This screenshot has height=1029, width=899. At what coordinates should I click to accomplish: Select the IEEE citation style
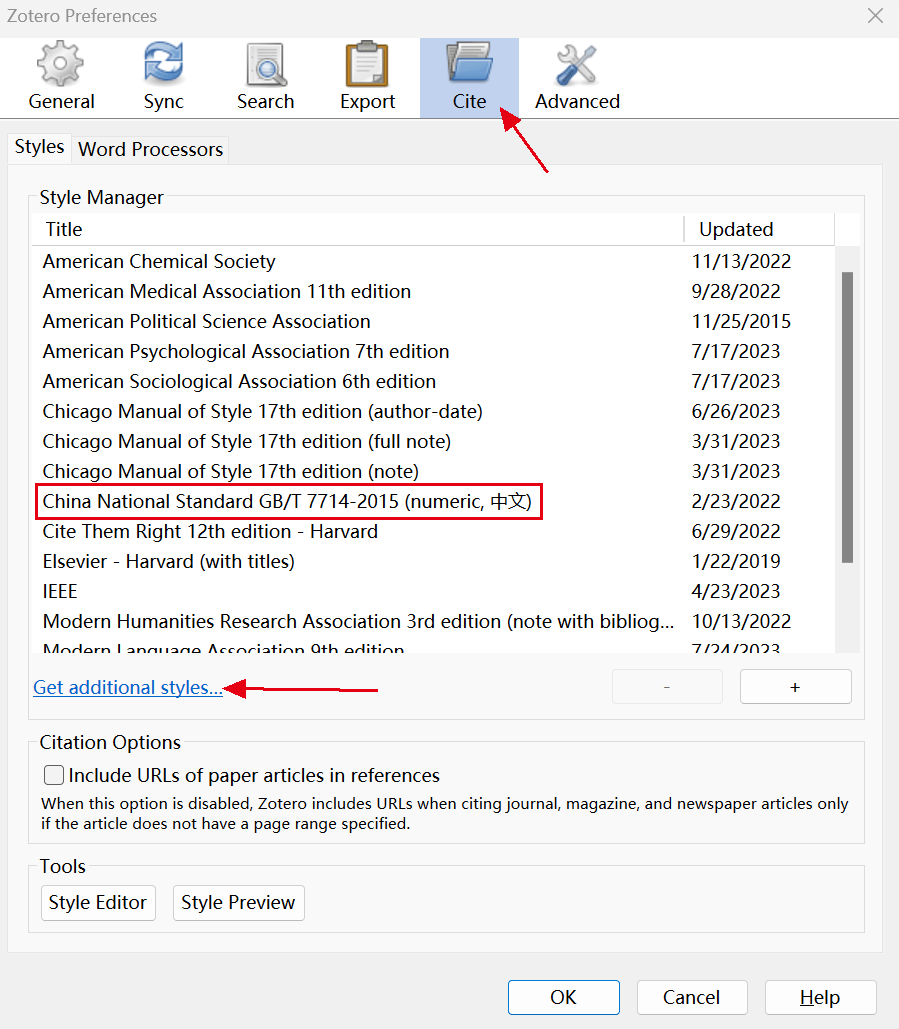[60, 591]
